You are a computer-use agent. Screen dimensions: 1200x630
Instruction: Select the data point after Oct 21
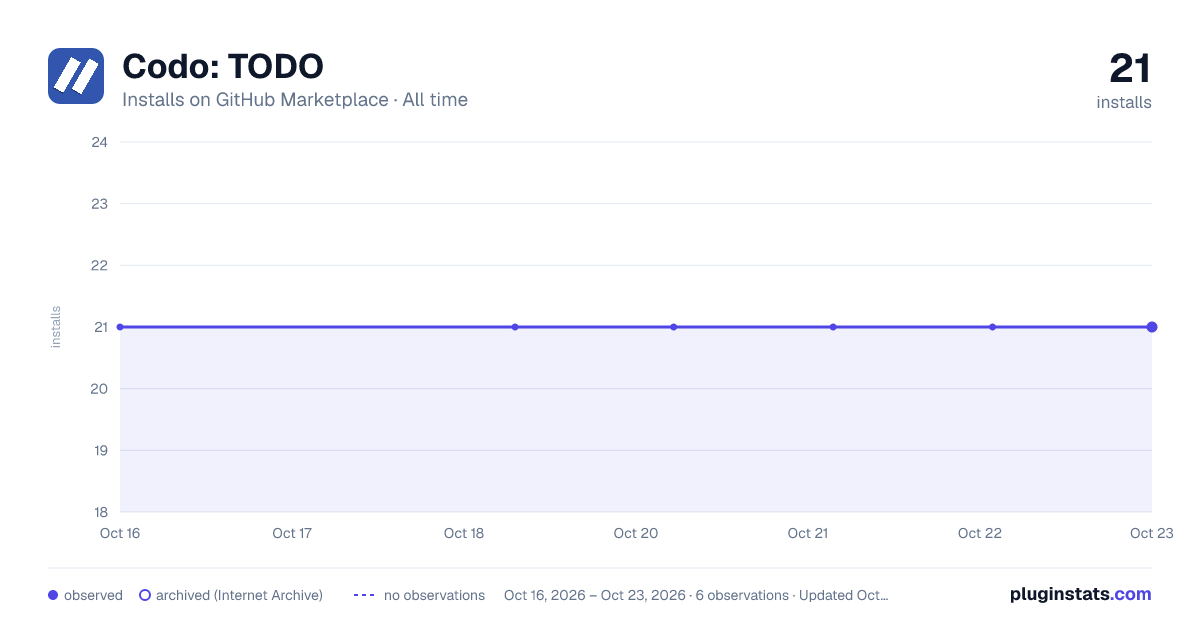833,327
